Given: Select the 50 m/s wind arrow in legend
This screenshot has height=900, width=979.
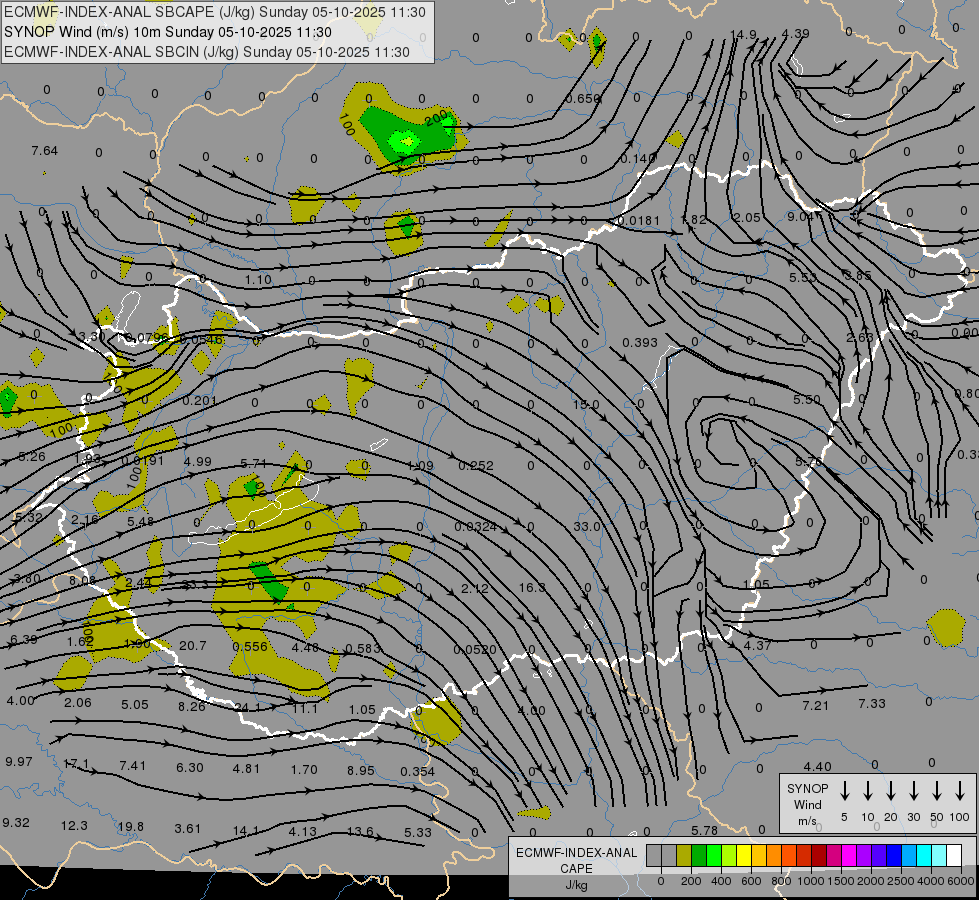Looking at the screenshot, I should [x=937, y=792].
